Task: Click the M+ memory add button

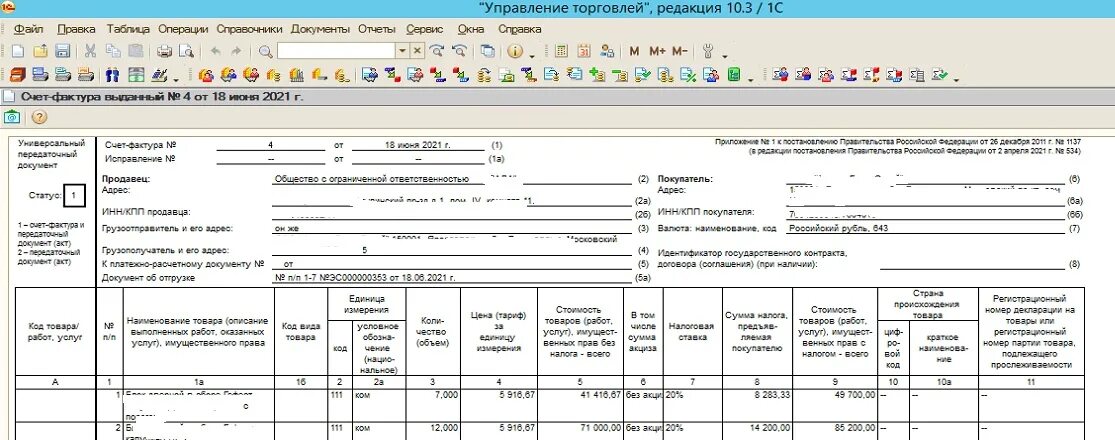Action: (x=656, y=51)
